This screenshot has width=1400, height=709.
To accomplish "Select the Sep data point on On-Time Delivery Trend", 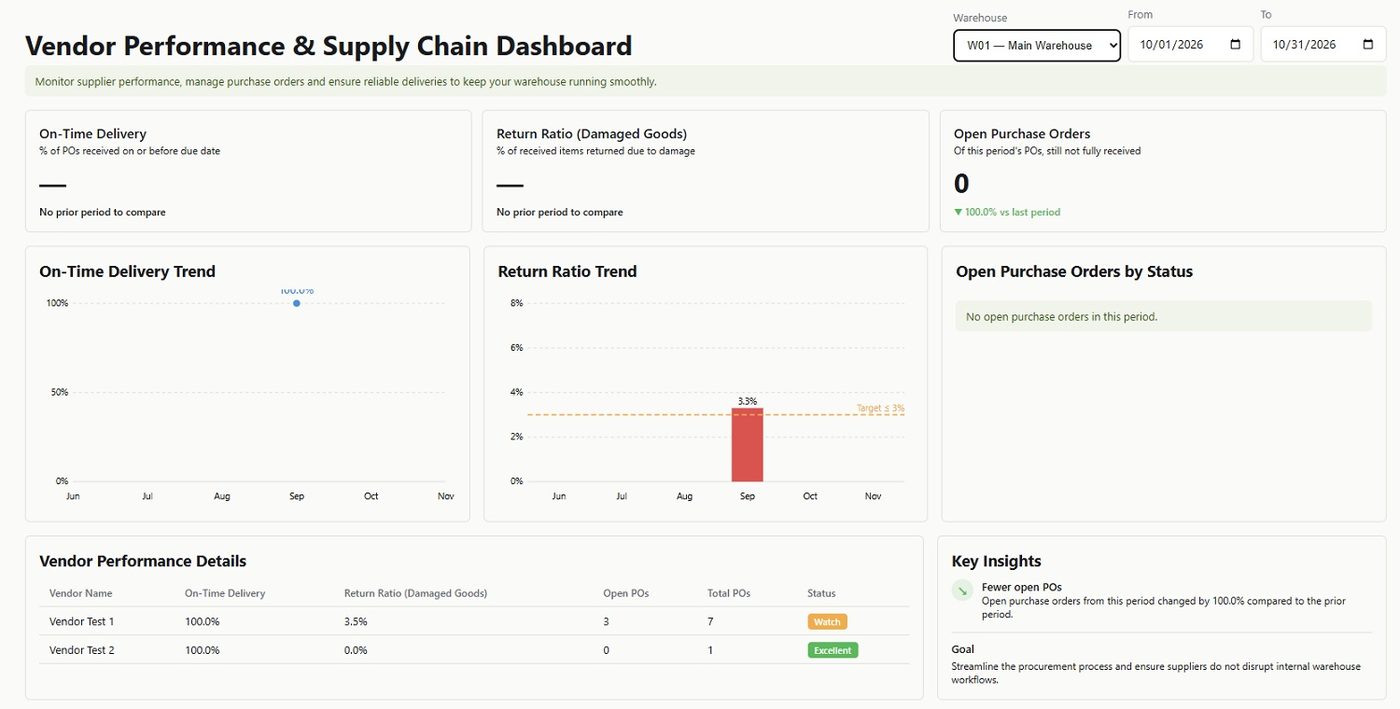I will (x=297, y=303).
